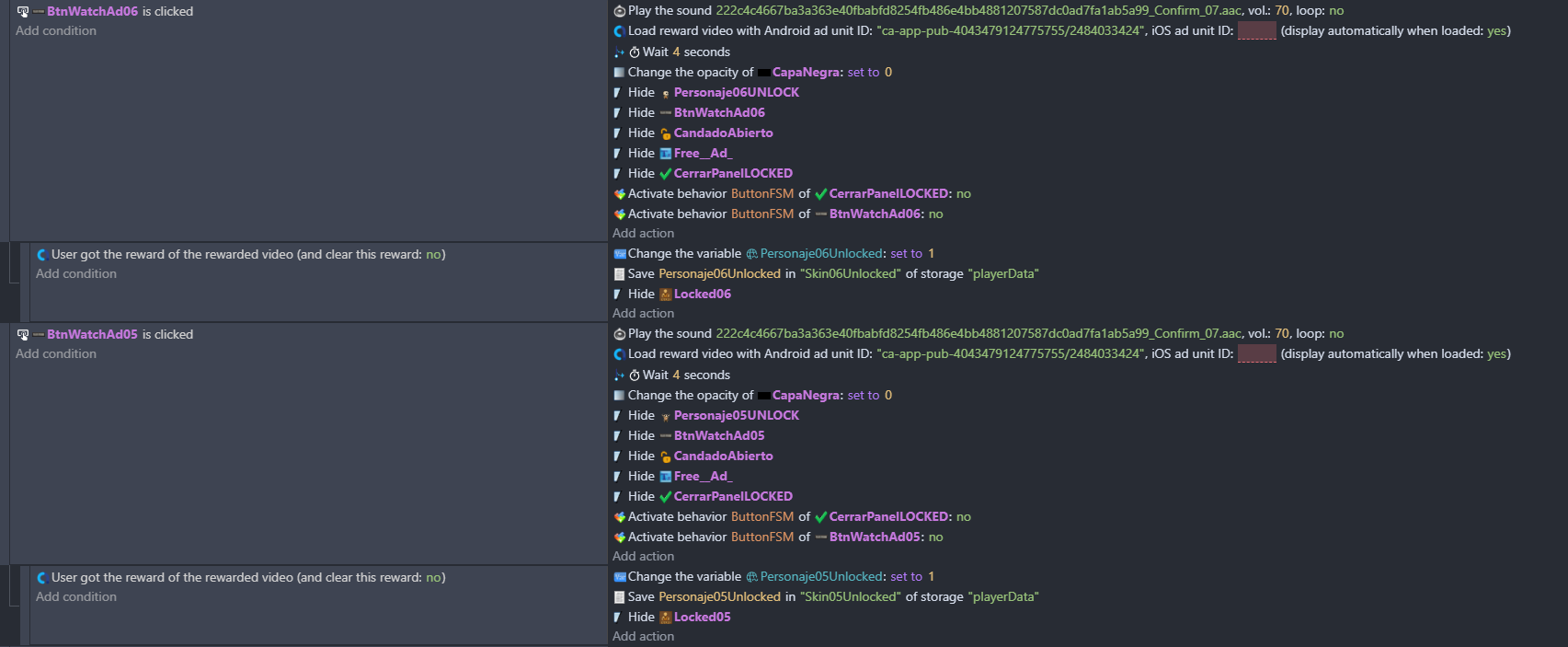This screenshot has width=1568, height=647.
Task: Click Add action below Hide Locked06
Action: 643,314
